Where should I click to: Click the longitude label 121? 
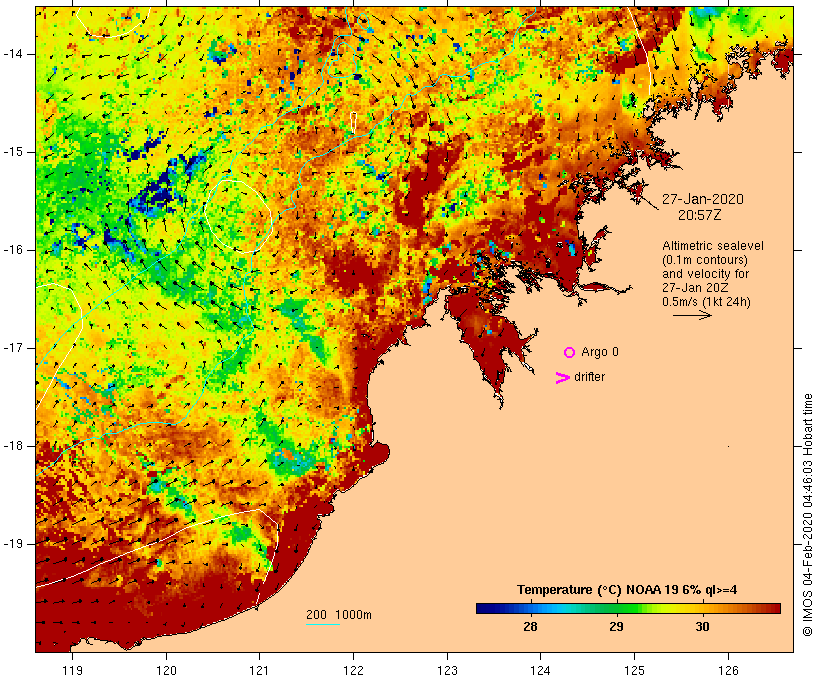pyautogui.click(x=259, y=670)
